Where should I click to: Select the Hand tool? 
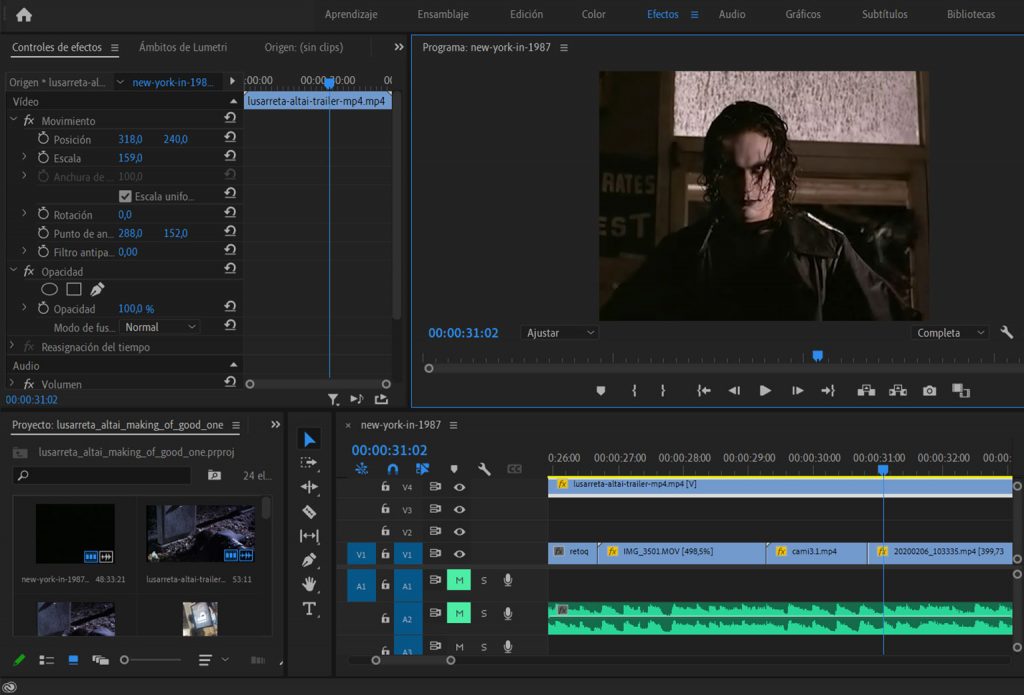coord(309,584)
